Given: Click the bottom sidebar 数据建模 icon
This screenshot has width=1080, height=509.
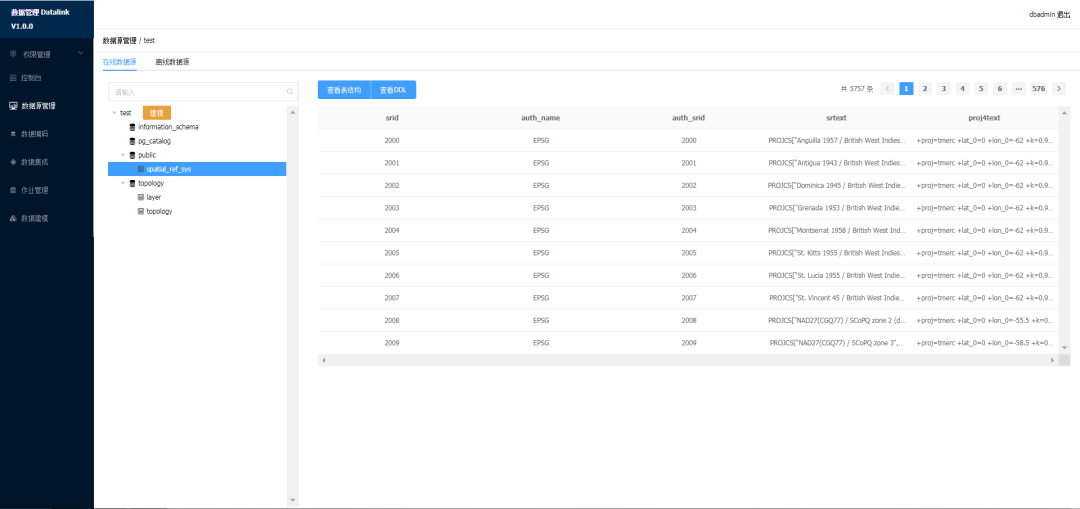Looking at the screenshot, I should click(12, 218).
